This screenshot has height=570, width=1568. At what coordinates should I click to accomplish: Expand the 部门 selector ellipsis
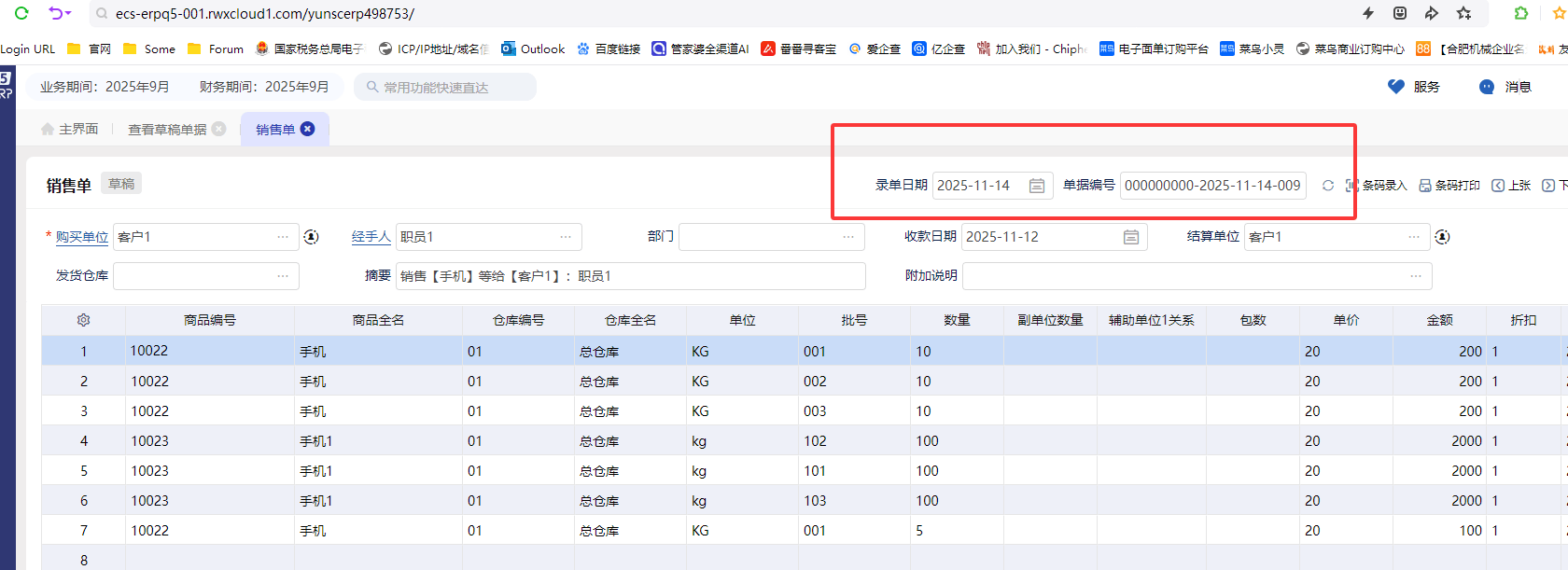tap(848, 237)
